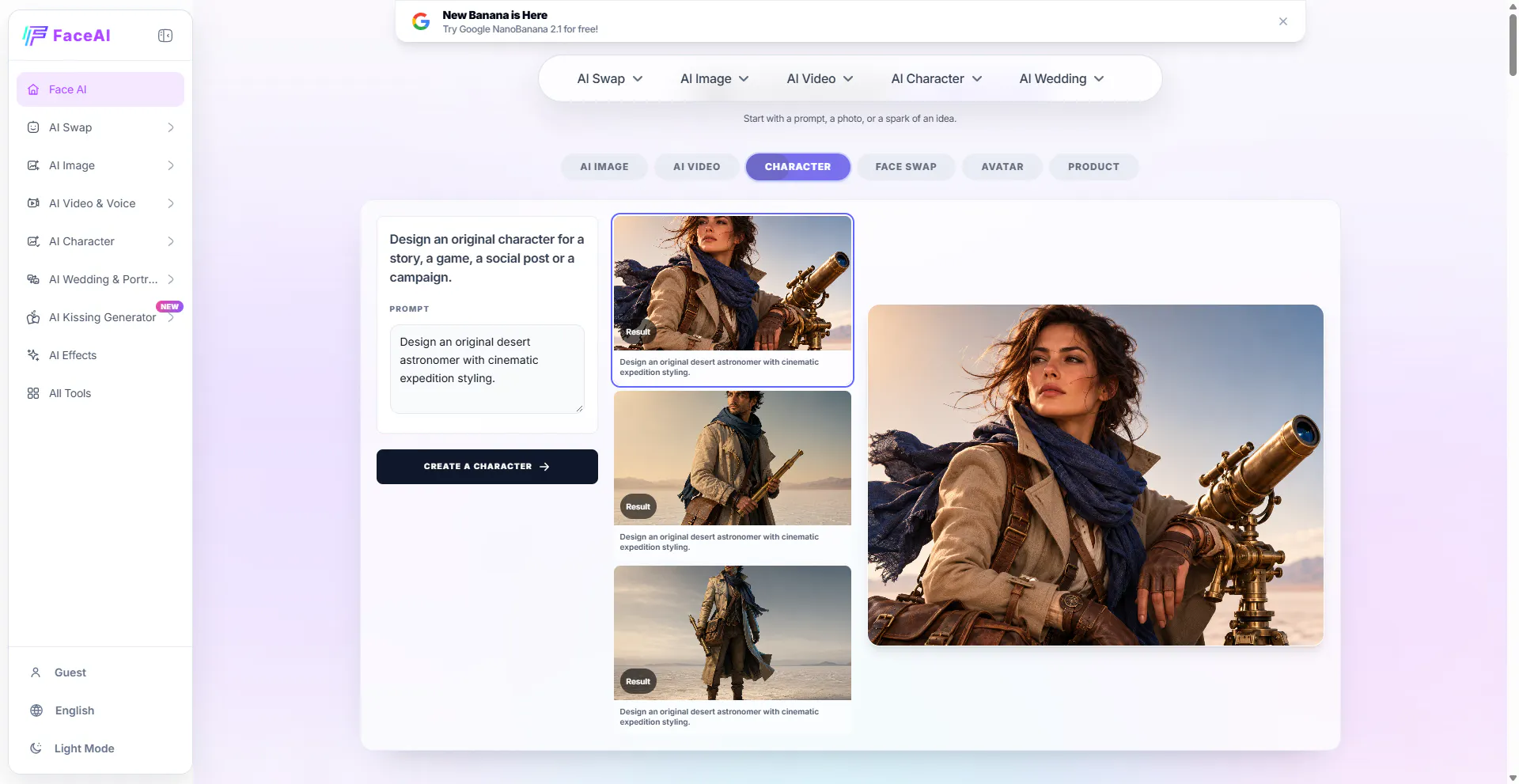Click the AI Character sidebar icon

(x=33, y=241)
